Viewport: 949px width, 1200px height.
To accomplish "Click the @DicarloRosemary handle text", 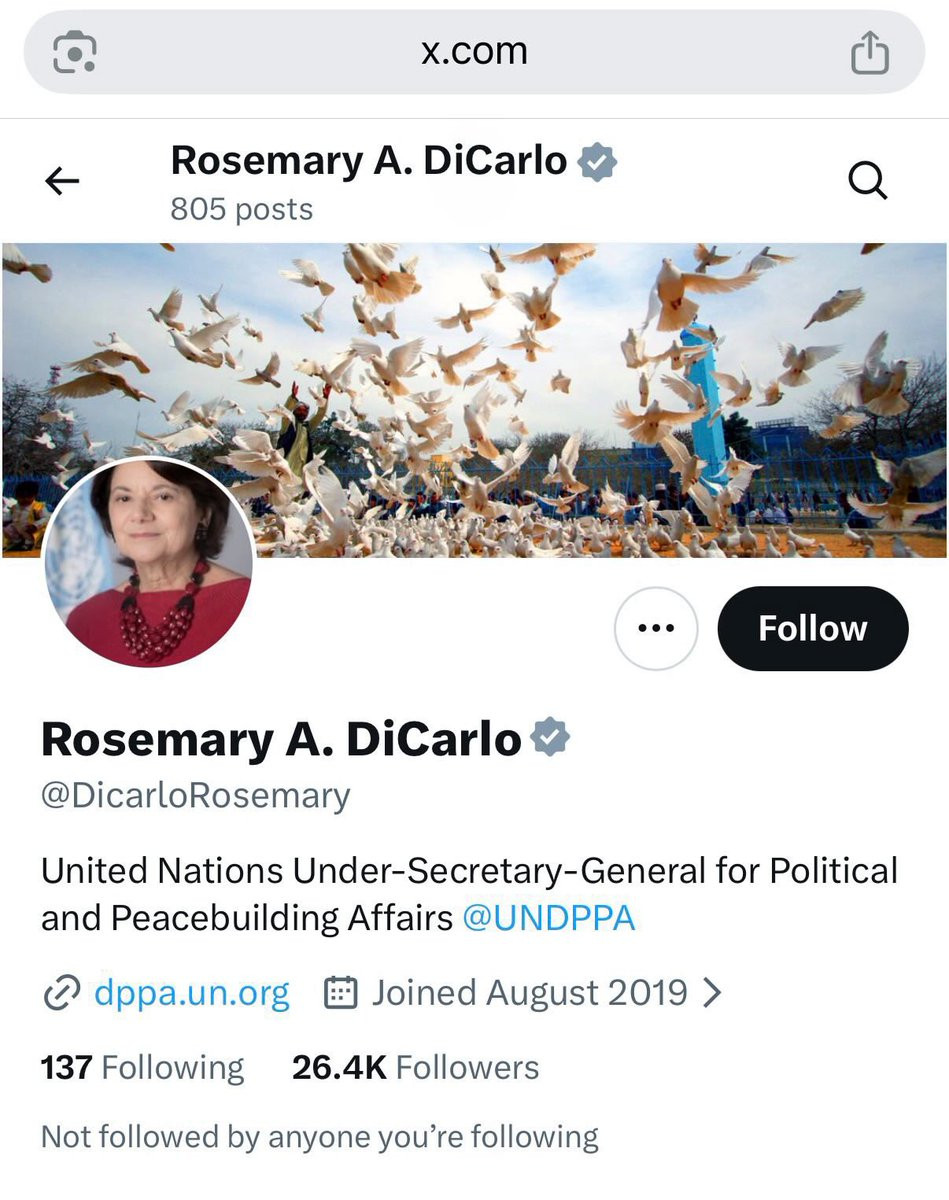I will click(x=196, y=796).
